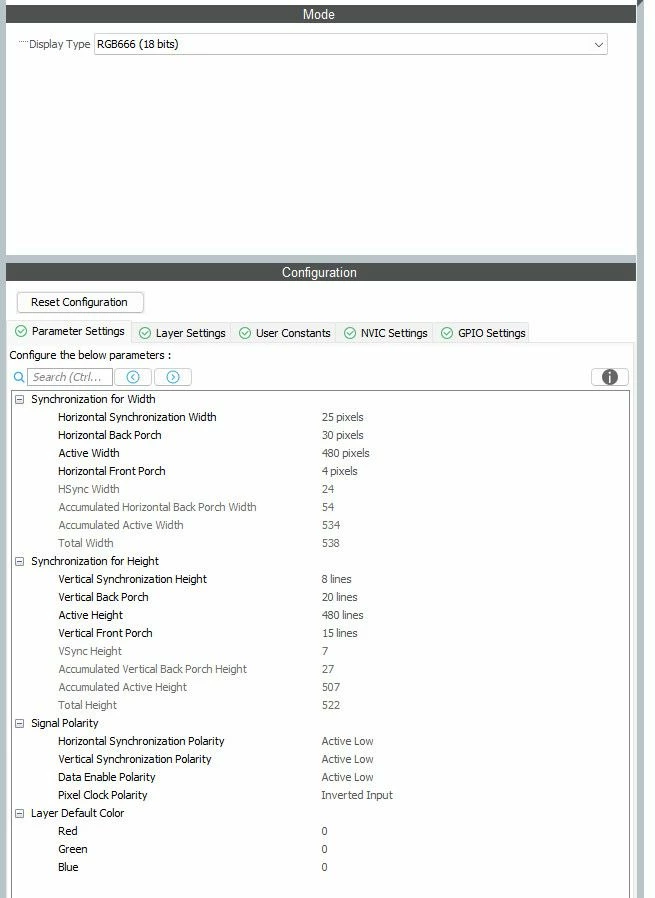Image resolution: width=655 pixels, height=898 pixels.
Task: Select Horizontal Synchronization Width parameter row
Action: pos(321,417)
